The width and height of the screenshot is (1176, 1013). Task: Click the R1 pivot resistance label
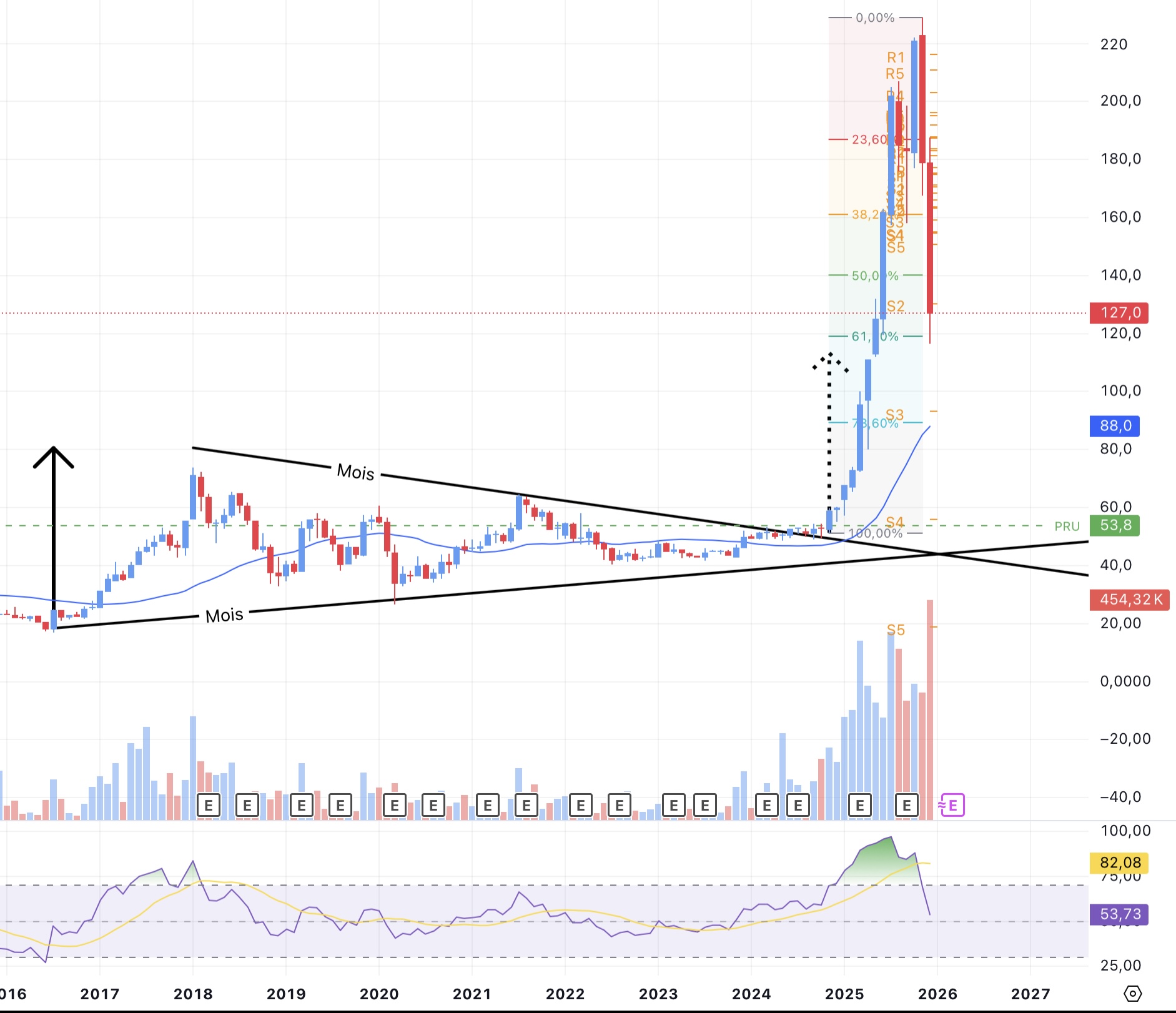(x=896, y=57)
